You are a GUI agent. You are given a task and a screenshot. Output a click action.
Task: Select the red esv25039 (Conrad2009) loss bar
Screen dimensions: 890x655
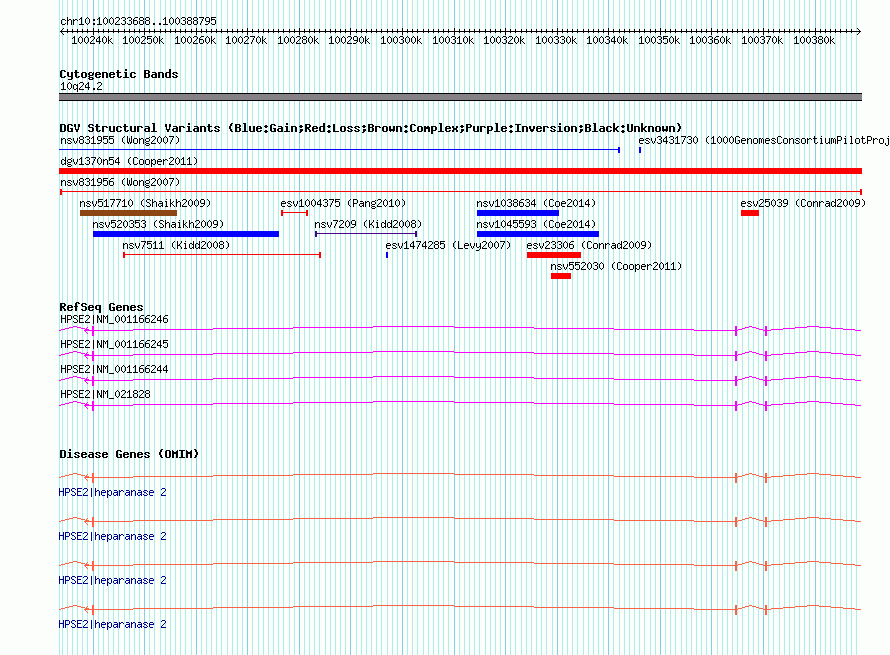pyautogui.click(x=750, y=213)
